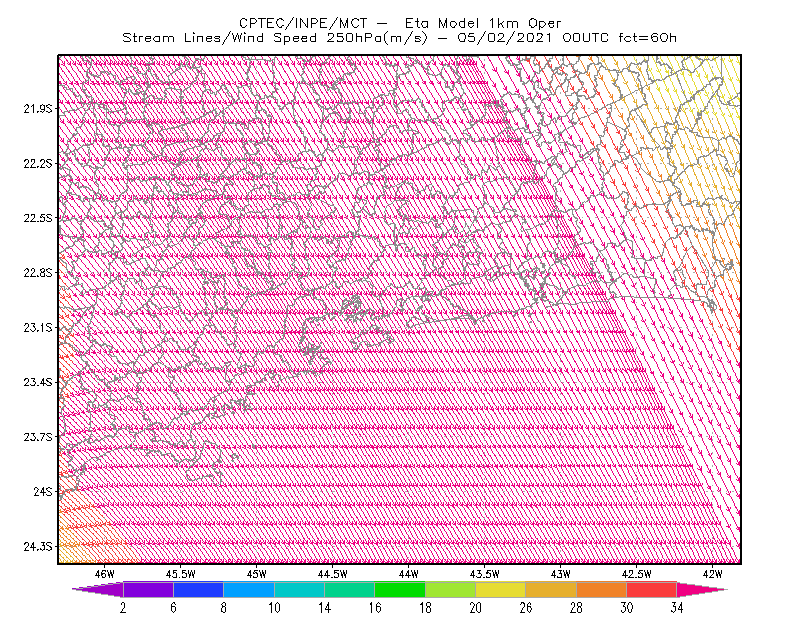
Task: Click the purple left arrow end of colorbar
Action: tap(97, 589)
